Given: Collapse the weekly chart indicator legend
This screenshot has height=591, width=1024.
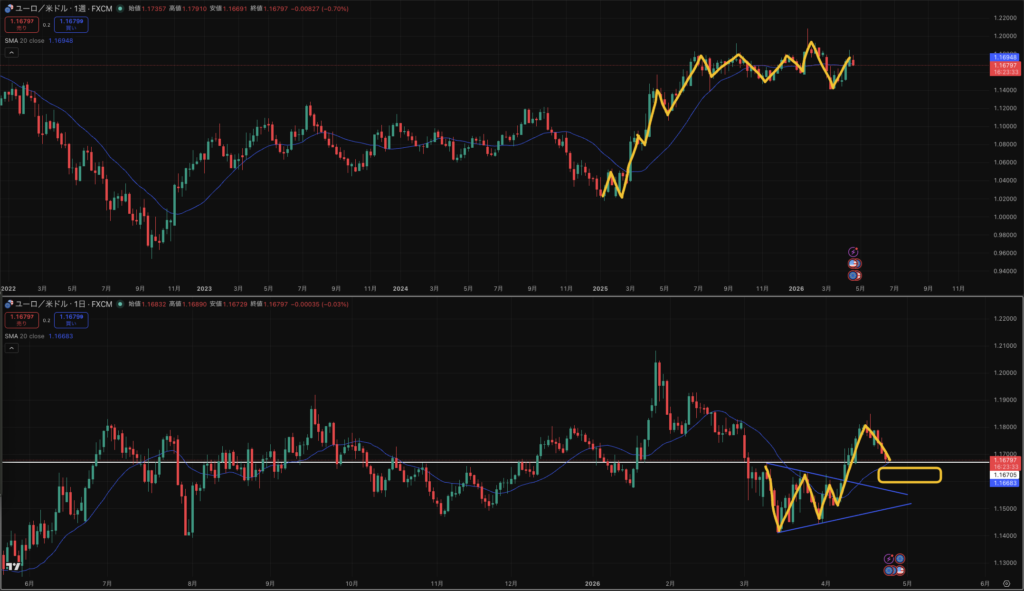Looking at the screenshot, I should [x=11, y=52].
